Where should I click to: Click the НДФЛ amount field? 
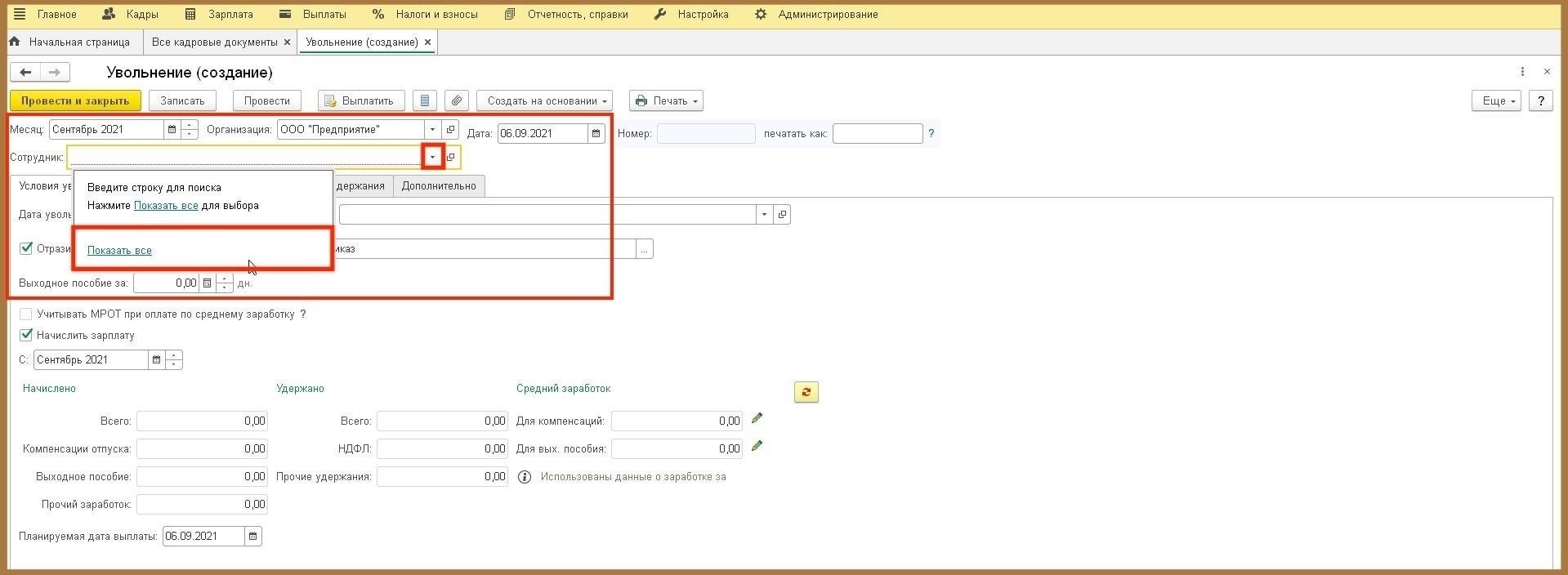[442, 448]
